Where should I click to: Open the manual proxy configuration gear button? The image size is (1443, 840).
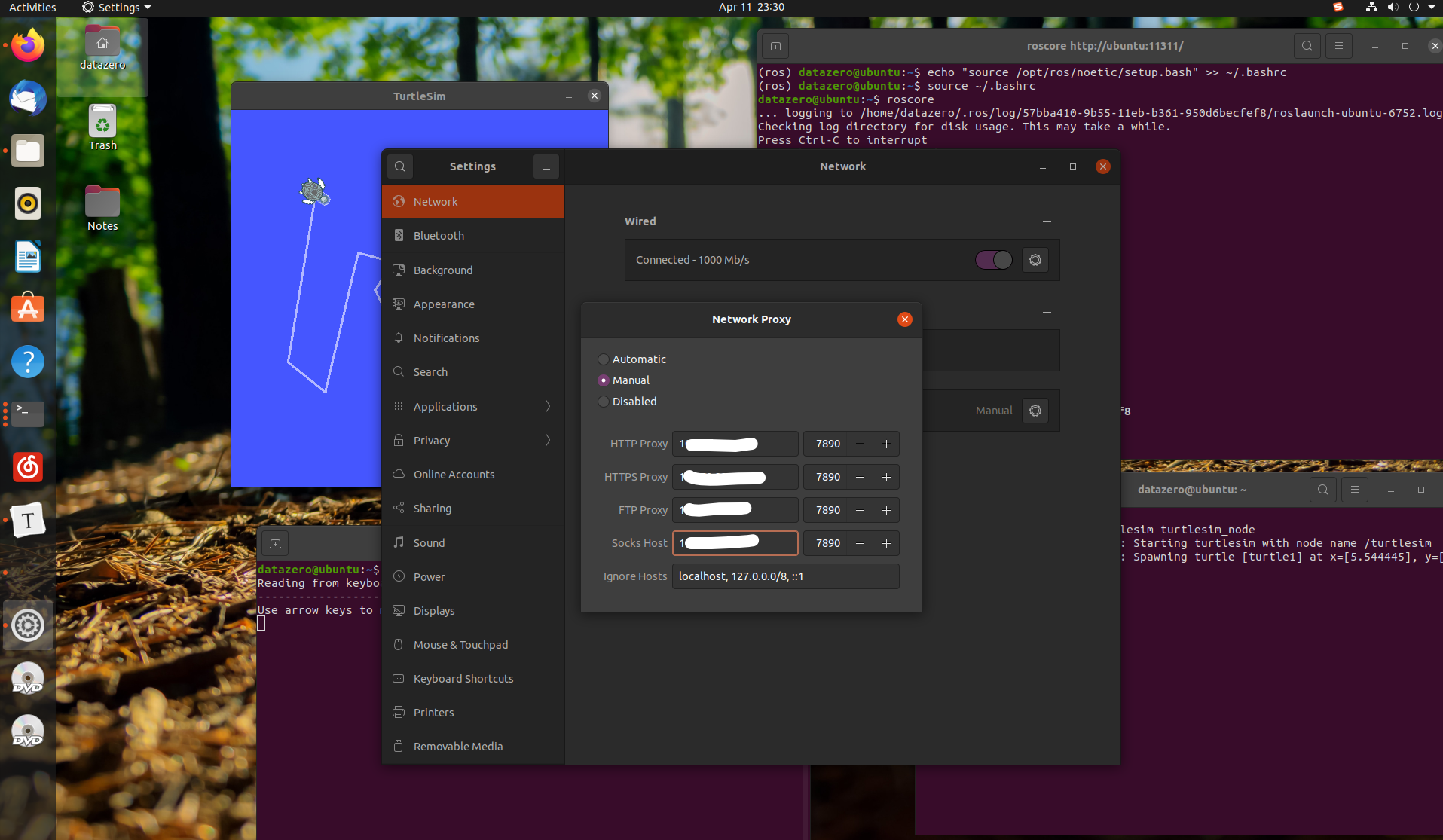tap(1035, 411)
